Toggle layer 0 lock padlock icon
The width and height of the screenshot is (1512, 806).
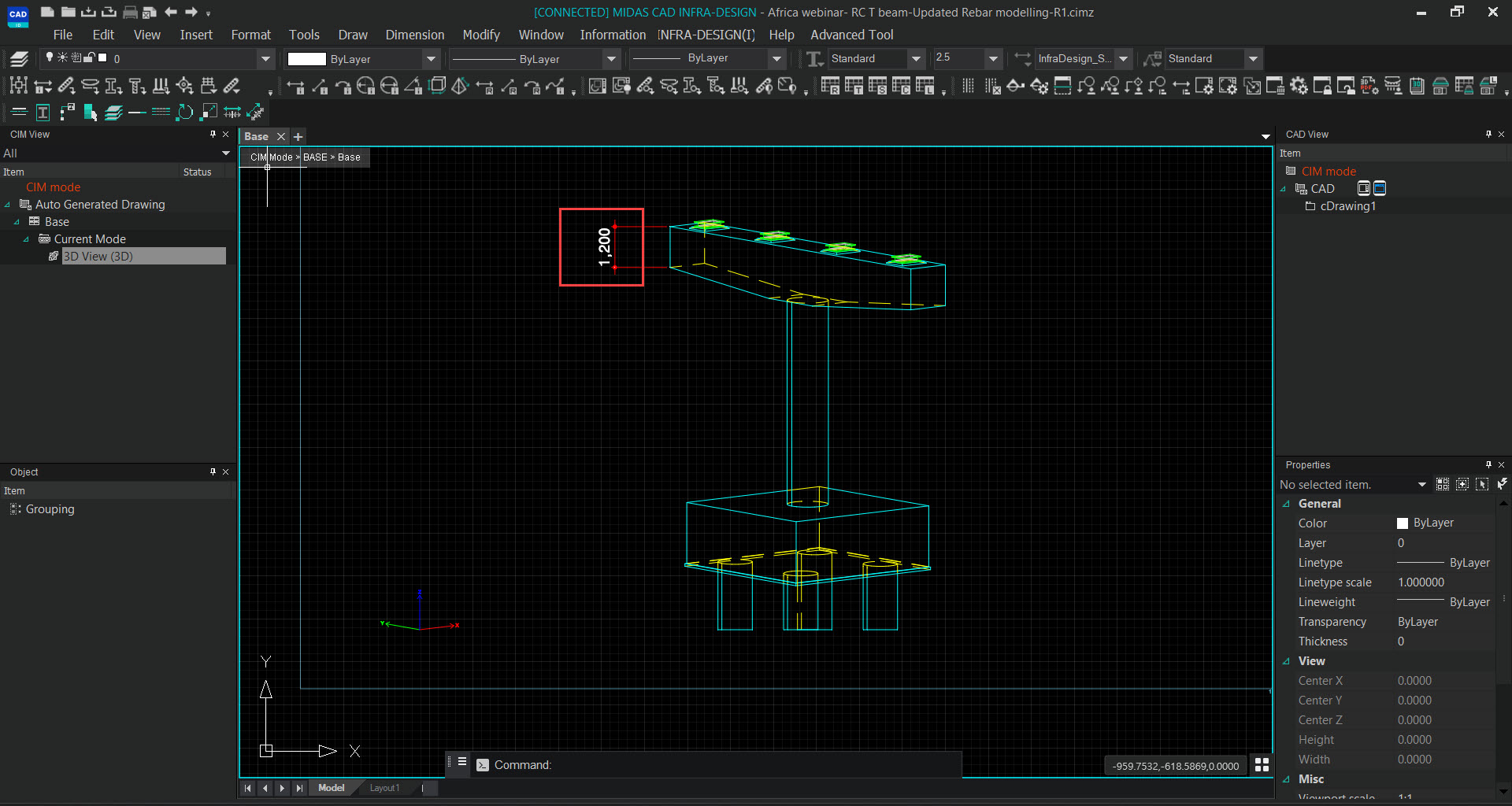[89, 57]
